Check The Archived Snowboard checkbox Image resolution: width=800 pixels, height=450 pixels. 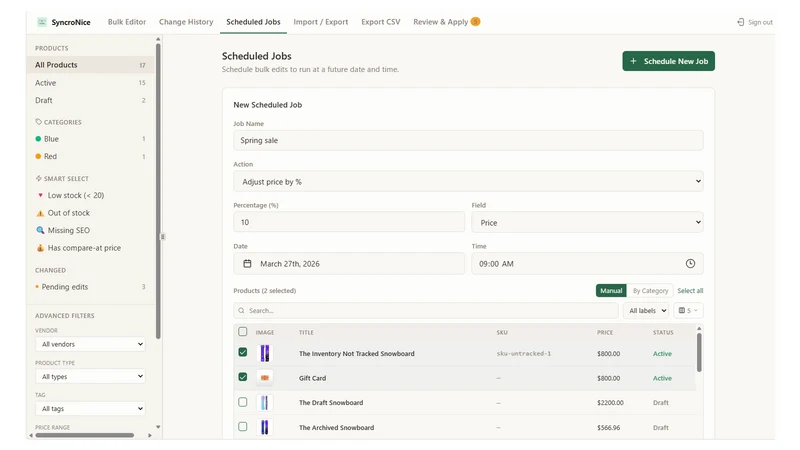click(243, 427)
